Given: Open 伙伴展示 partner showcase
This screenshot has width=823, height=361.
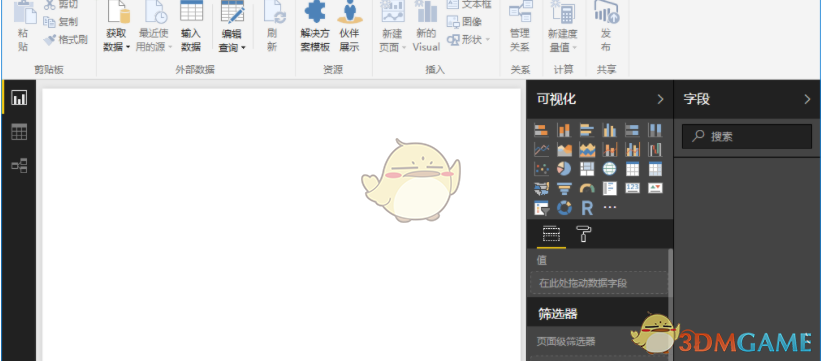Looking at the screenshot, I should [x=349, y=26].
